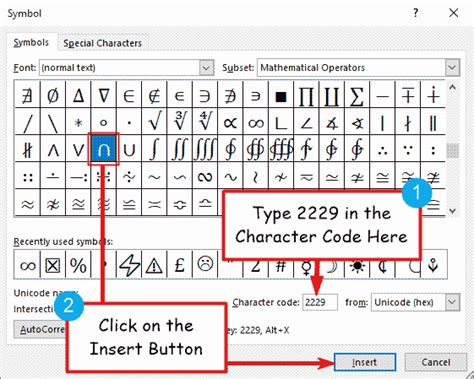Switch to the Special Characters tab
The image size is (474, 379).
102,43
